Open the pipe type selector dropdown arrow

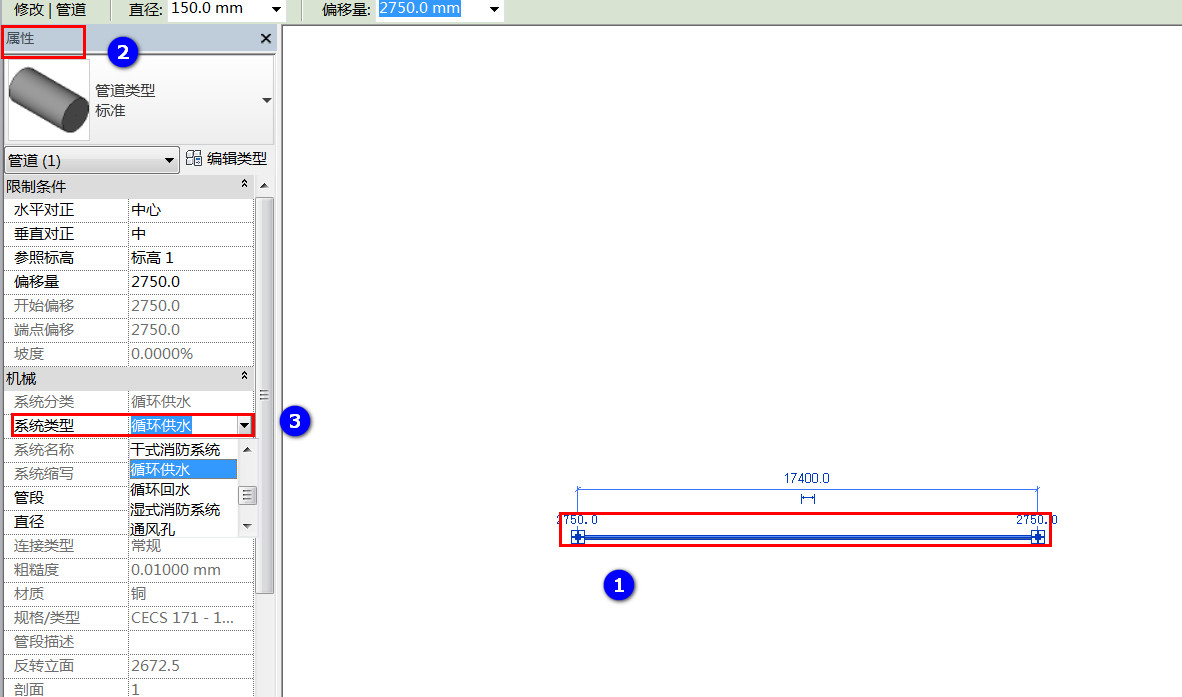[x=266, y=100]
